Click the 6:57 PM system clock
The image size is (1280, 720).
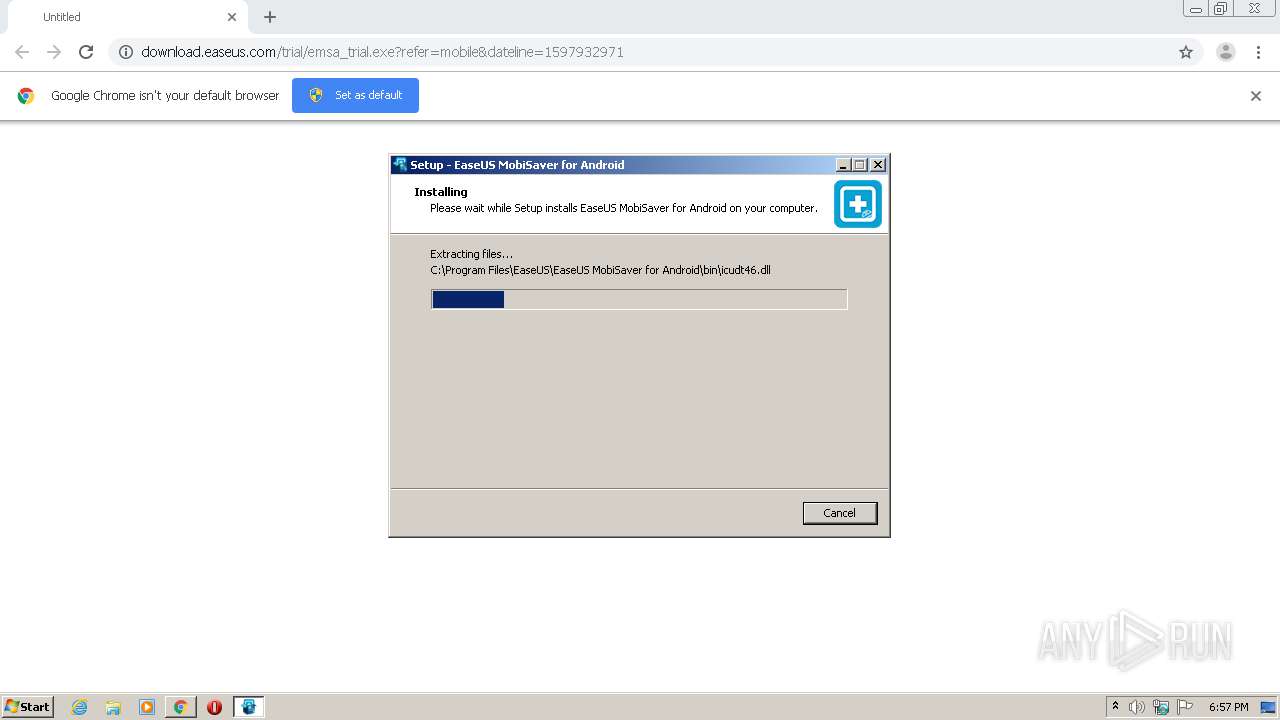pos(1228,707)
